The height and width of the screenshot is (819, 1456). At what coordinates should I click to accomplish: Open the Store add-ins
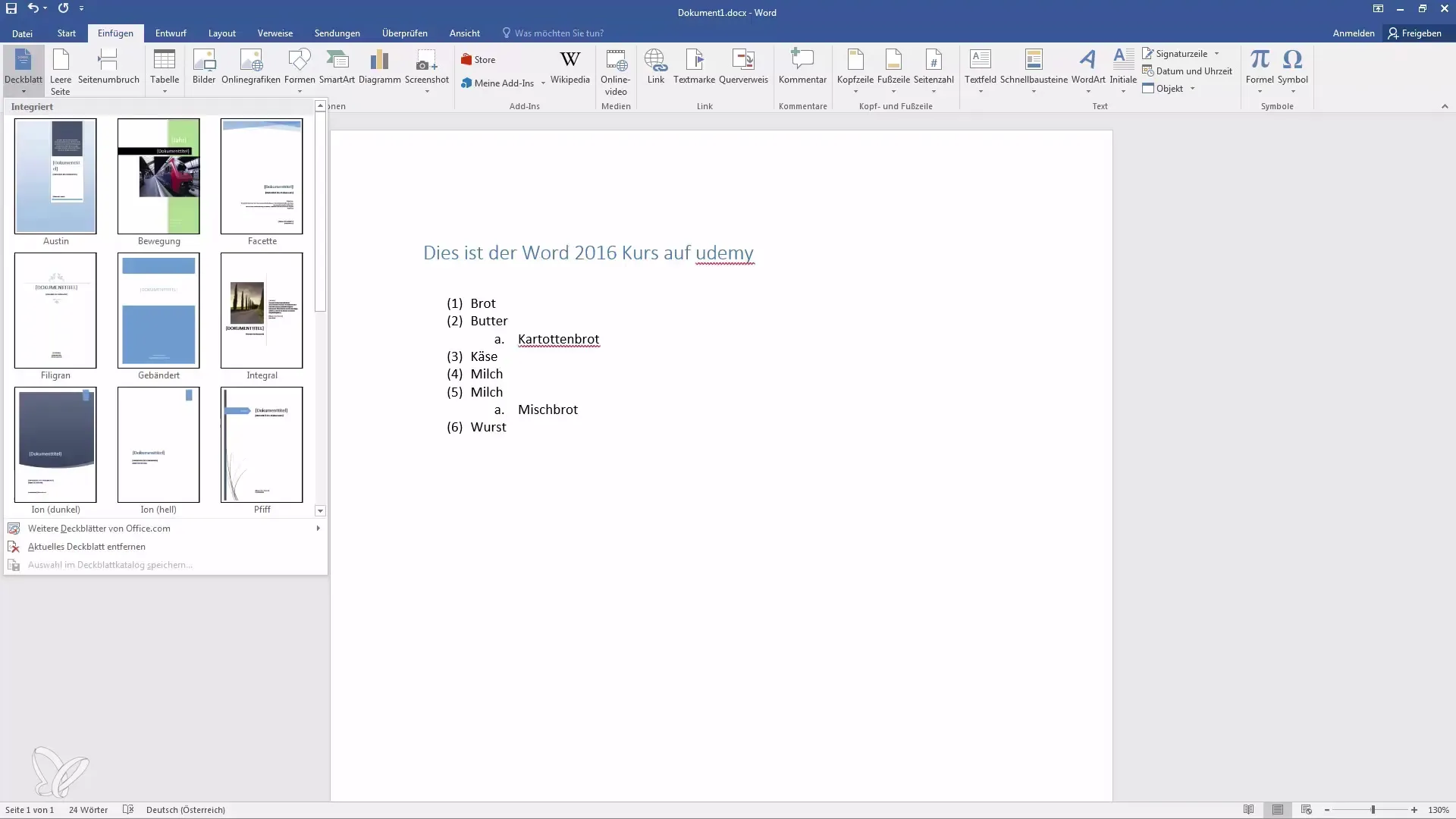[x=479, y=60]
